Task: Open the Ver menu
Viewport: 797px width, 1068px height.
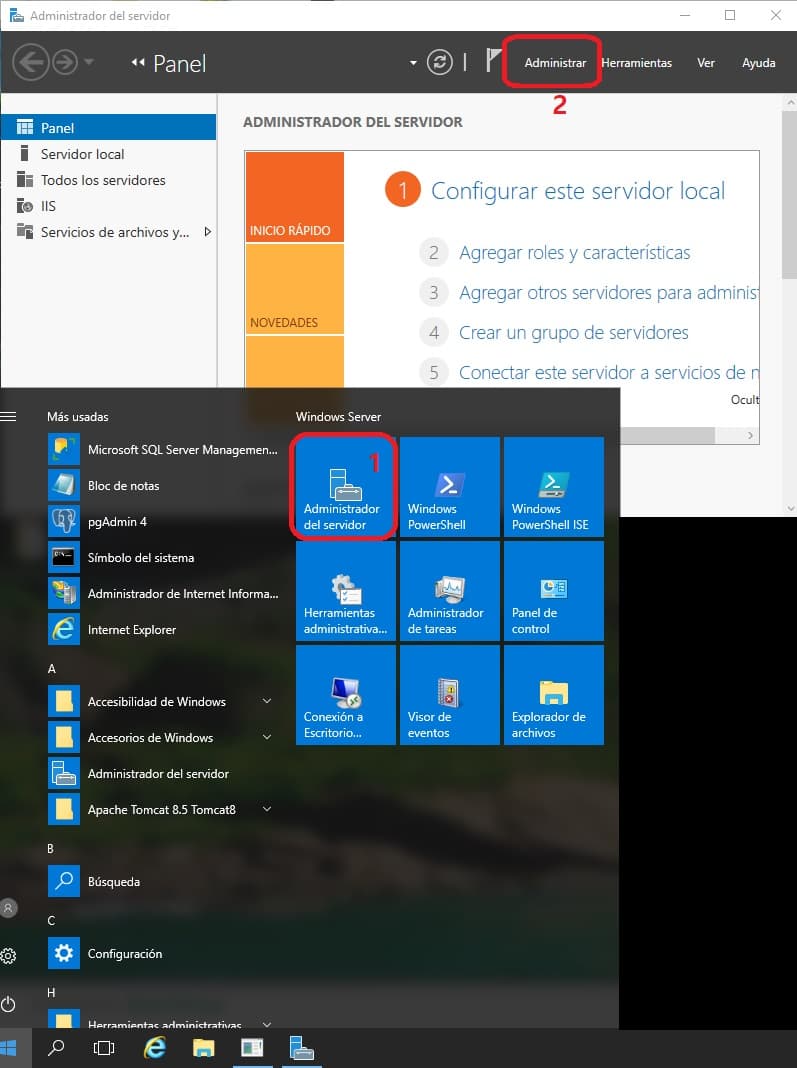Action: tap(706, 63)
